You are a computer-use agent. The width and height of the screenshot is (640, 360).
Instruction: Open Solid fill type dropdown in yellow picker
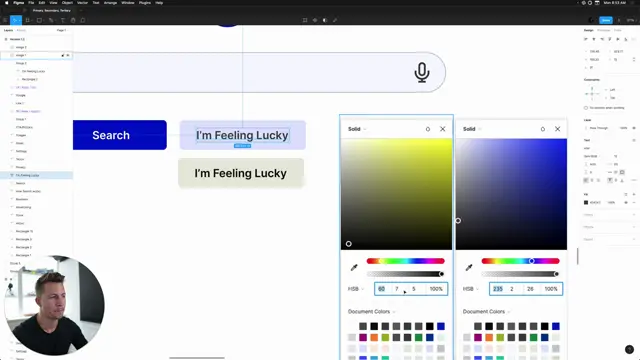[x=357, y=129]
